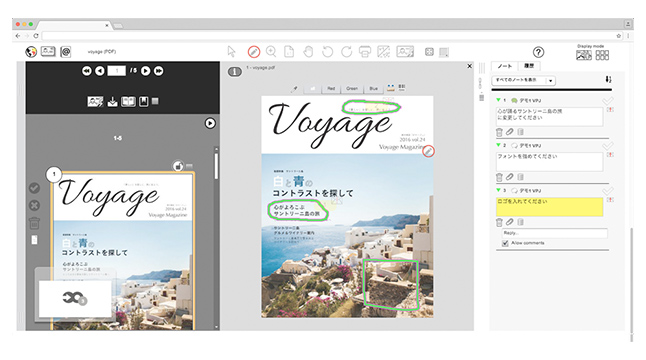646x360 pixels.
Task: Open the info button beside voyage.pdf
Action: (x=235, y=72)
